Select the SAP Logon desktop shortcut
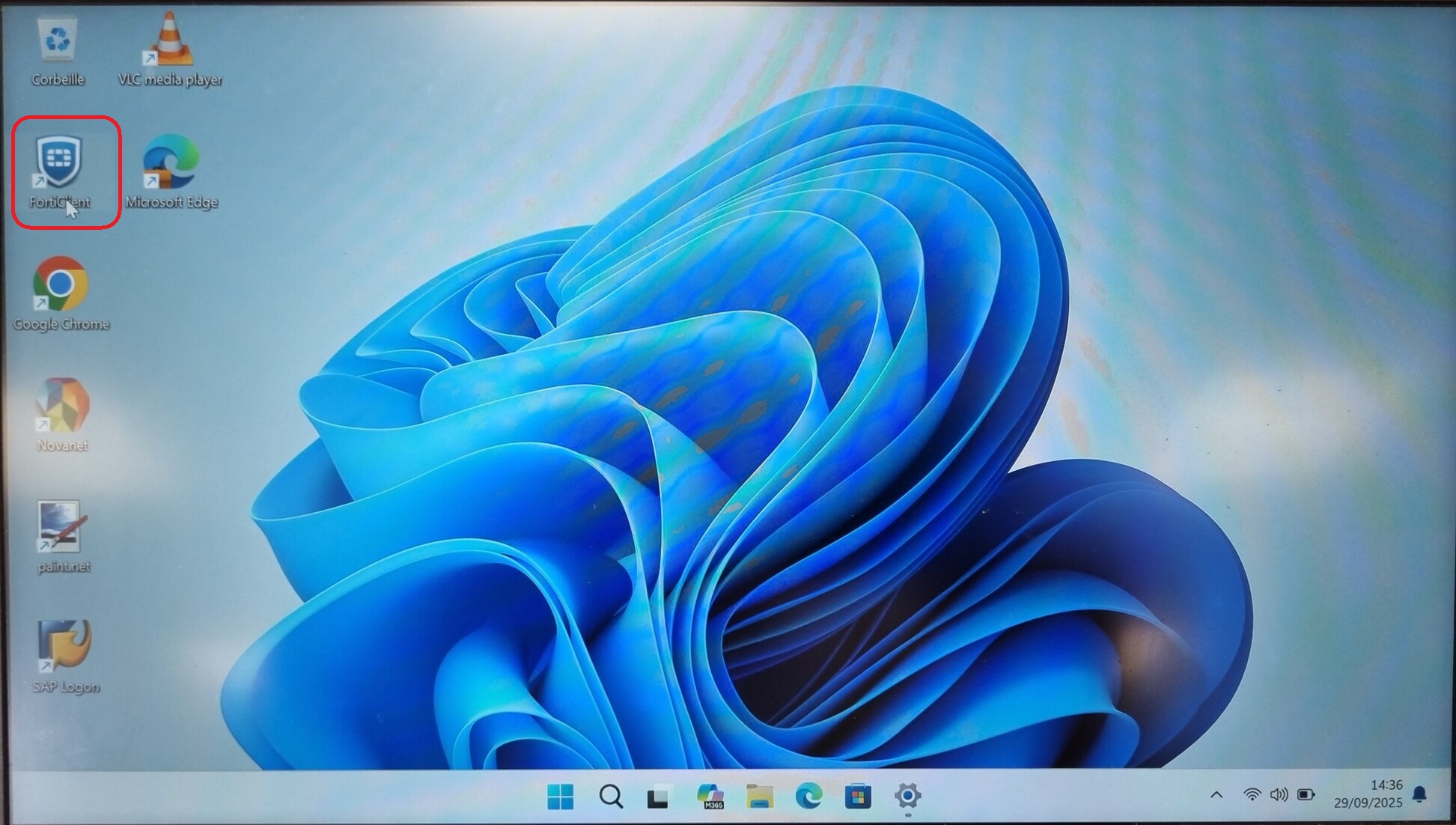Viewport: 1456px width, 825px height. click(65, 647)
